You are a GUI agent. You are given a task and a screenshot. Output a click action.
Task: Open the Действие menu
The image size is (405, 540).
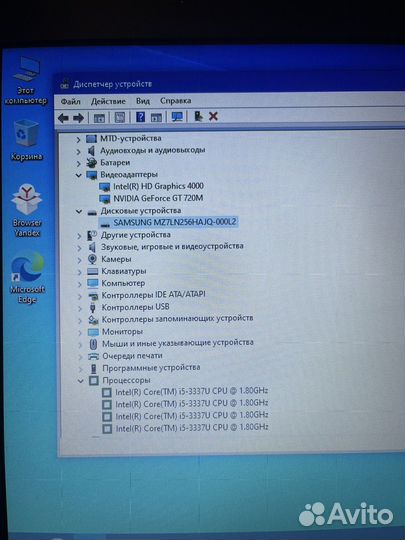pos(108,101)
